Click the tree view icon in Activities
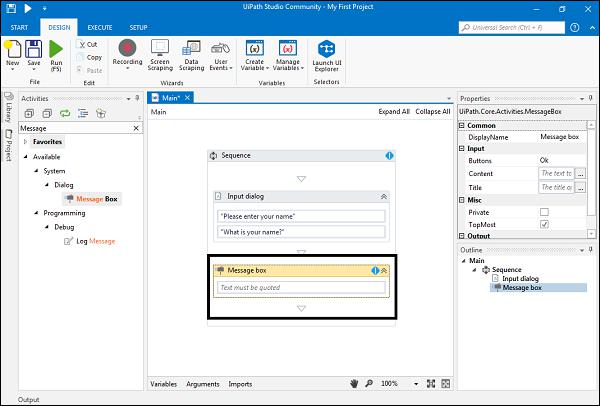This screenshot has height=406, width=600. pyautogui.click(x=83, y=113)
